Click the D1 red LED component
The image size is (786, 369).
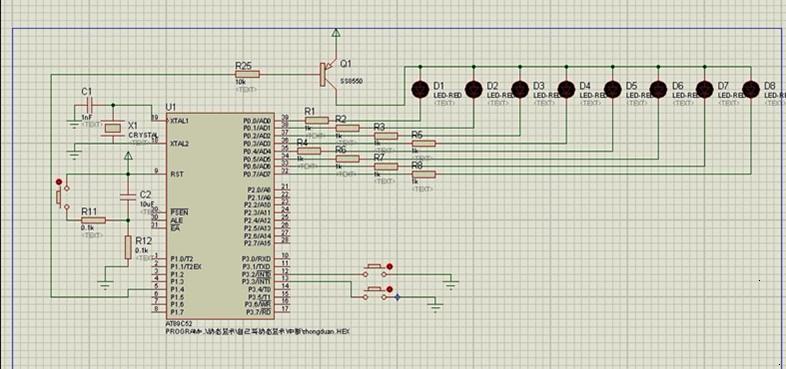[420, 89]
